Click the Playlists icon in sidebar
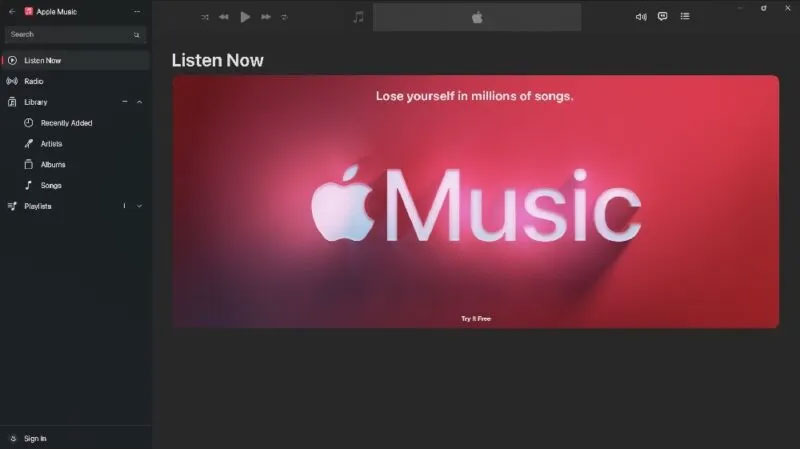The width and height of the screenshot is (800, 449). click(12, 206)
